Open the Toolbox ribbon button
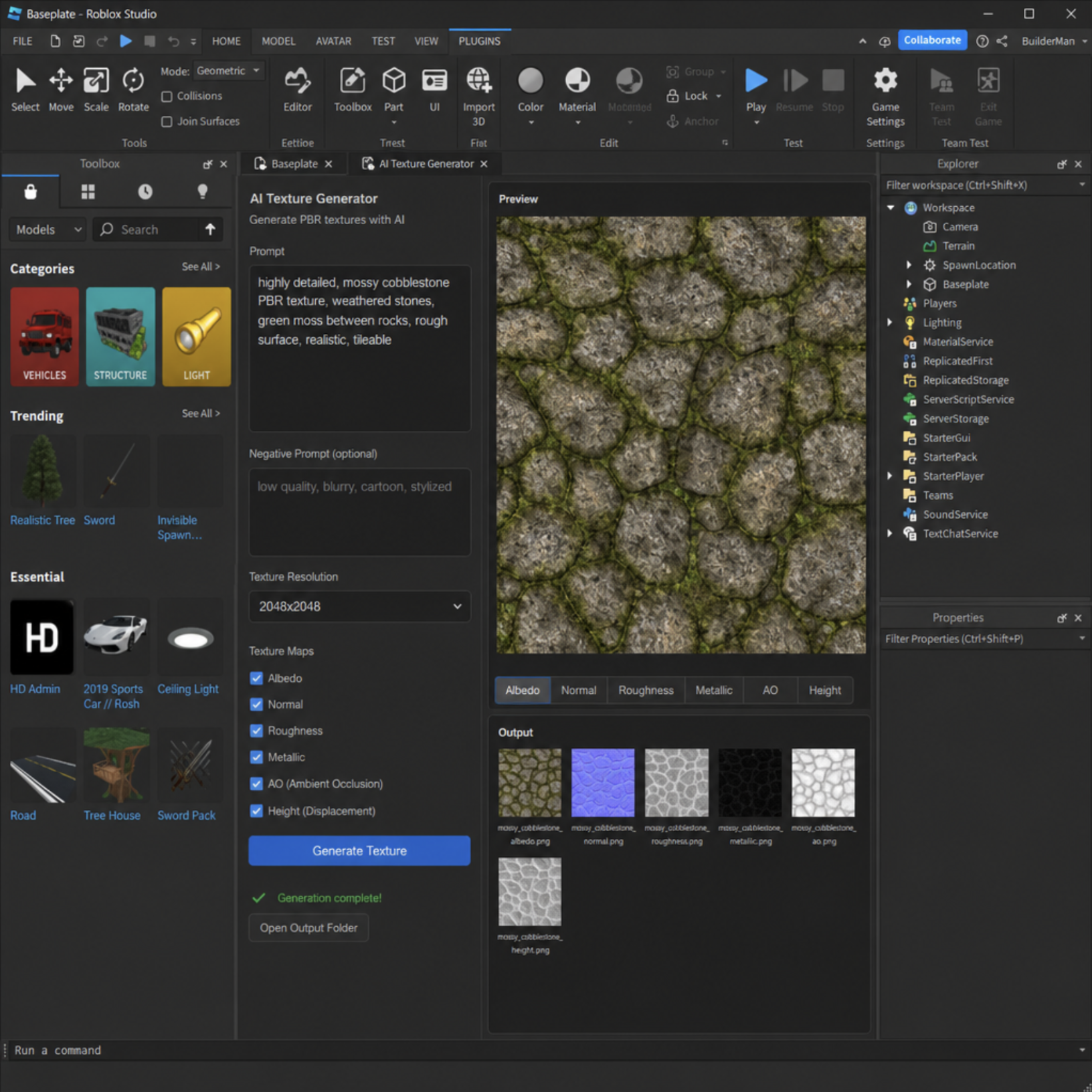This screenshot has height=1092, width=1092. coord(353,90)
